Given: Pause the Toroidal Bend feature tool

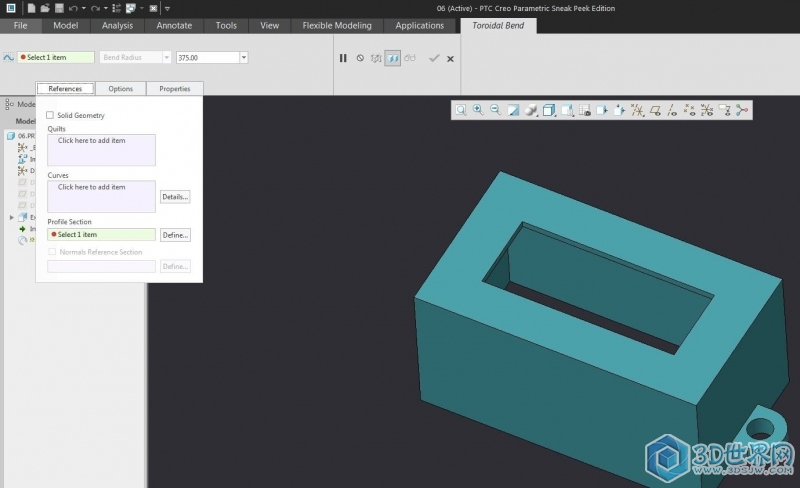Looking at the screenshot, I should 343,58.
